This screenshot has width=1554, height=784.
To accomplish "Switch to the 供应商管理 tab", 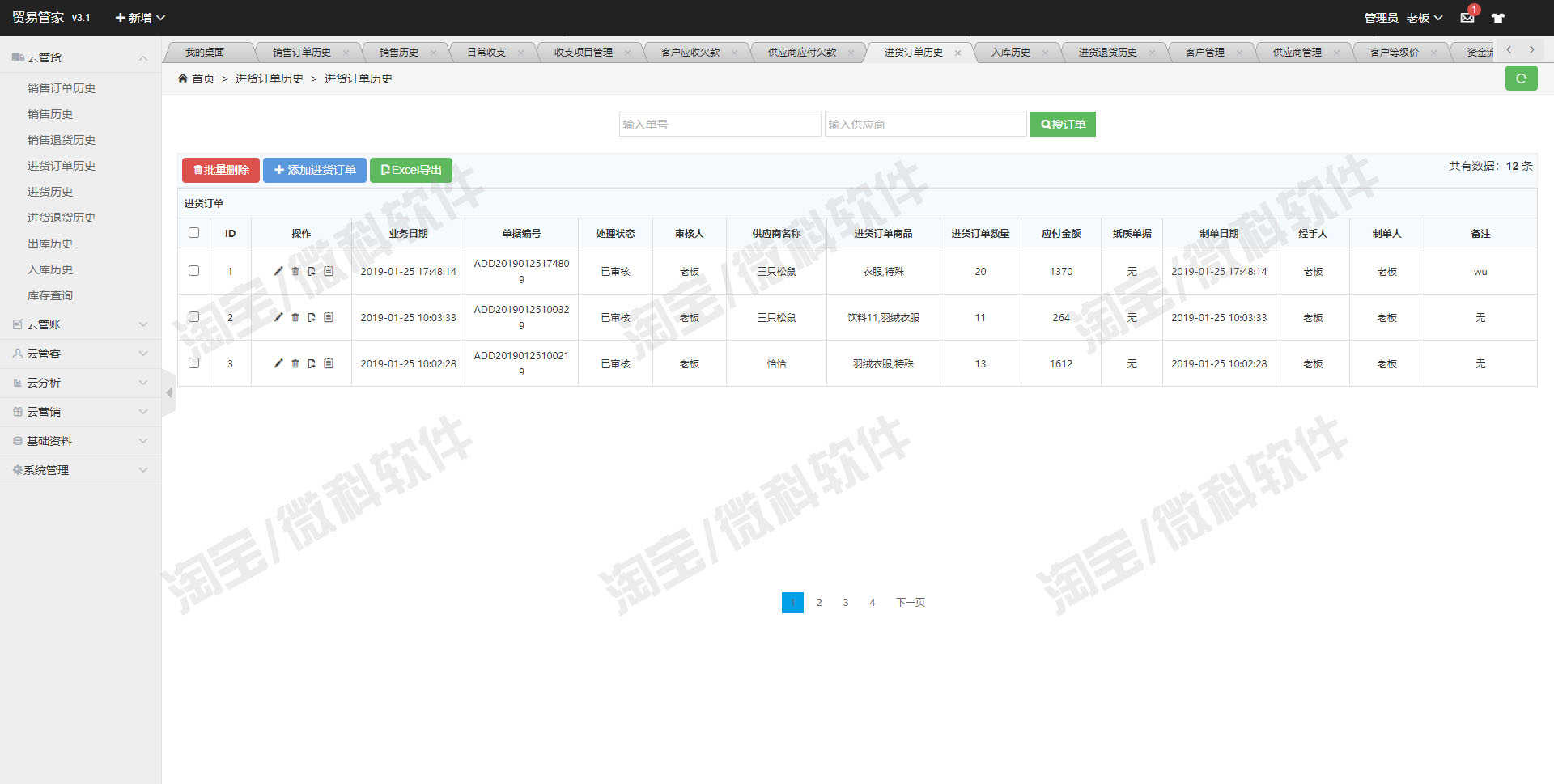I will tap(1297, 53).
